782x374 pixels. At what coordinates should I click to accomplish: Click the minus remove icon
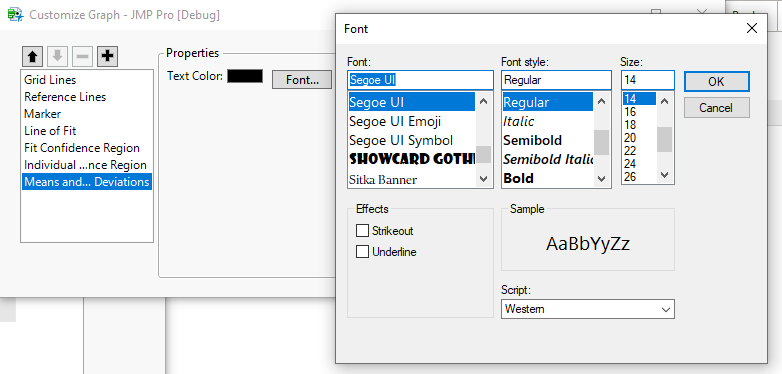[82, 57]
